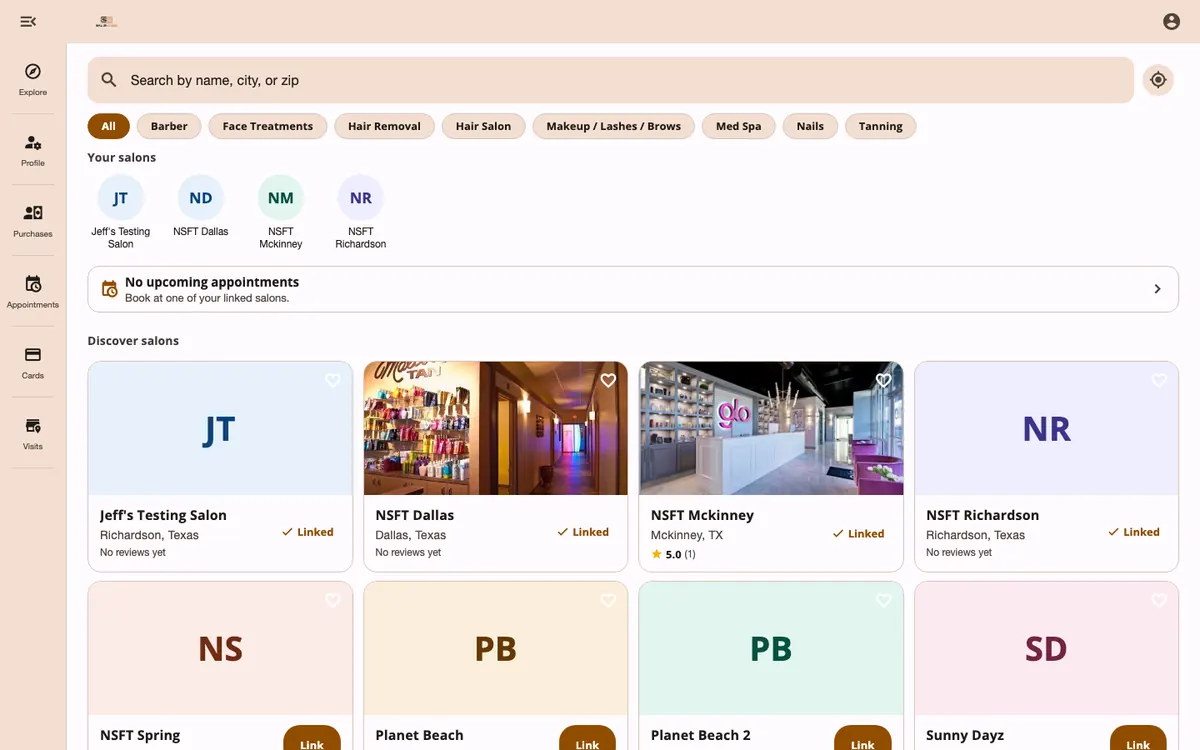The image size is (1200, 750).
Task: Open NSFT Mckinney salon photo
Action: tap(771, 428)
